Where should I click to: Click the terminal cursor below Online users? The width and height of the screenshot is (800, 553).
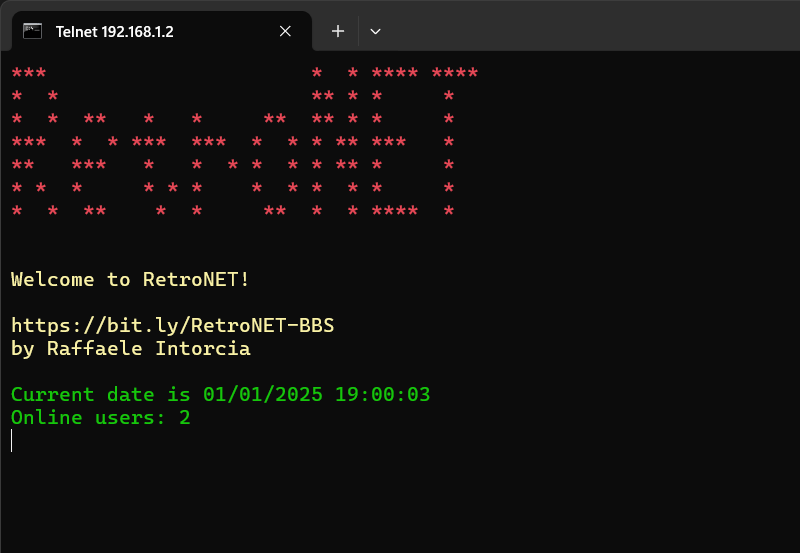[12, 440]
